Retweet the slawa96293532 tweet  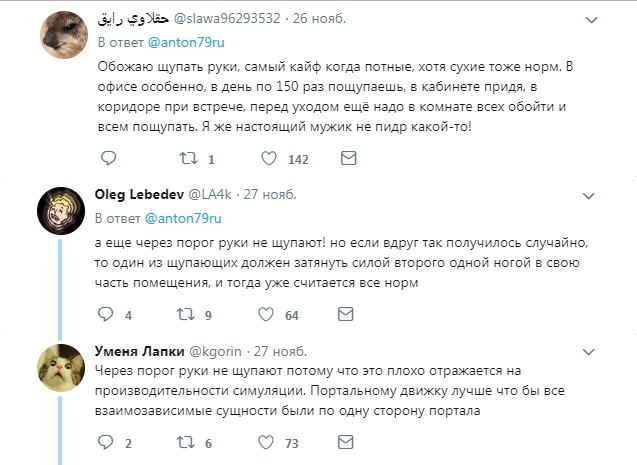[186, 159]
